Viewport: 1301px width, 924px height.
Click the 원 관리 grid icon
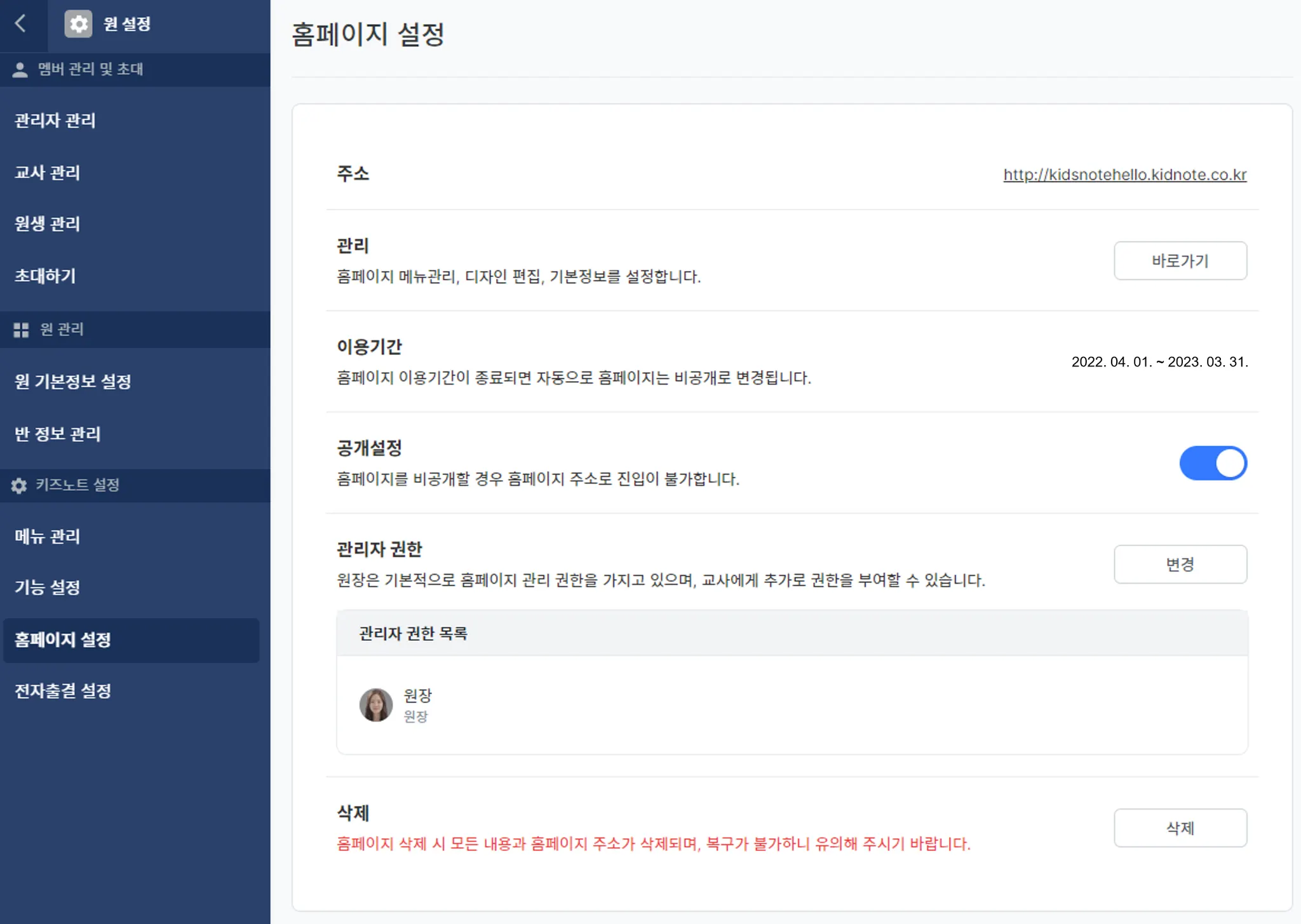click(x=21, y=330)
